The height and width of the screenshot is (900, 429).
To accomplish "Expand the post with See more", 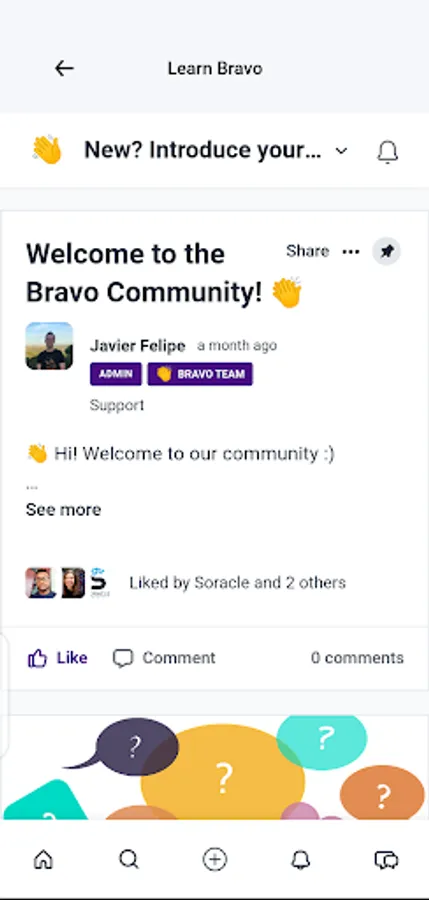I will pyautogui.click(x=63, y=510).
